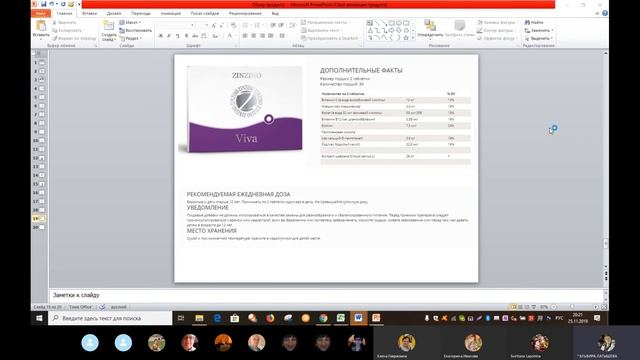Click Select (Выделить) in editing group
This screenshot has height=360, width=640.
point(539,38)
